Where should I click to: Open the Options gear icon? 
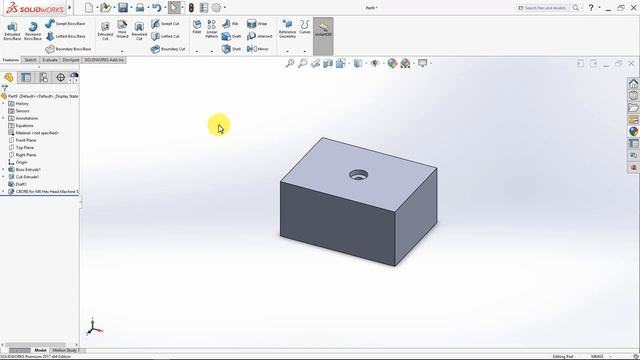point(216,7)
